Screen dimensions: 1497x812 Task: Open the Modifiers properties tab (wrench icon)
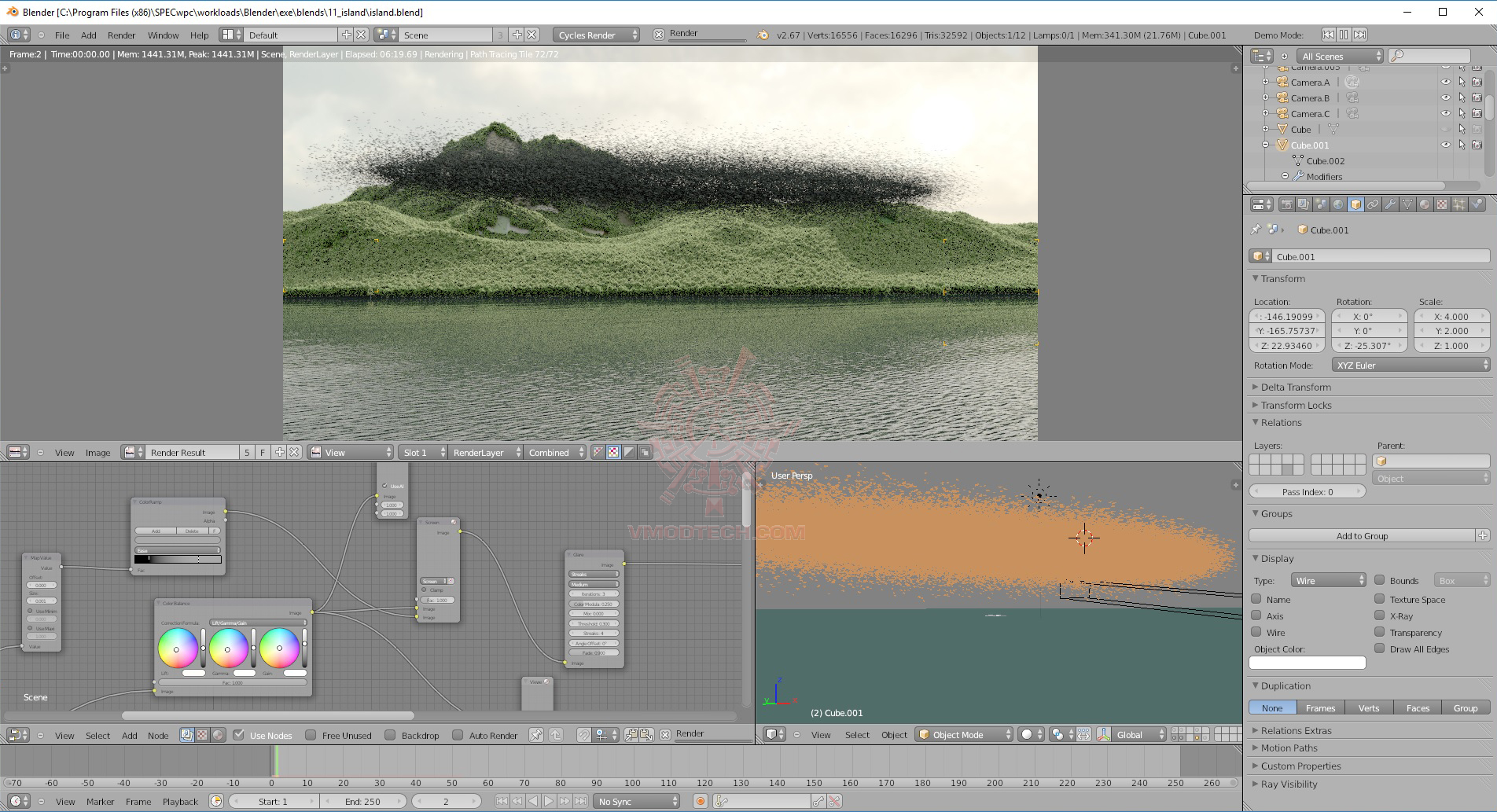click(x=1390, y=205)
